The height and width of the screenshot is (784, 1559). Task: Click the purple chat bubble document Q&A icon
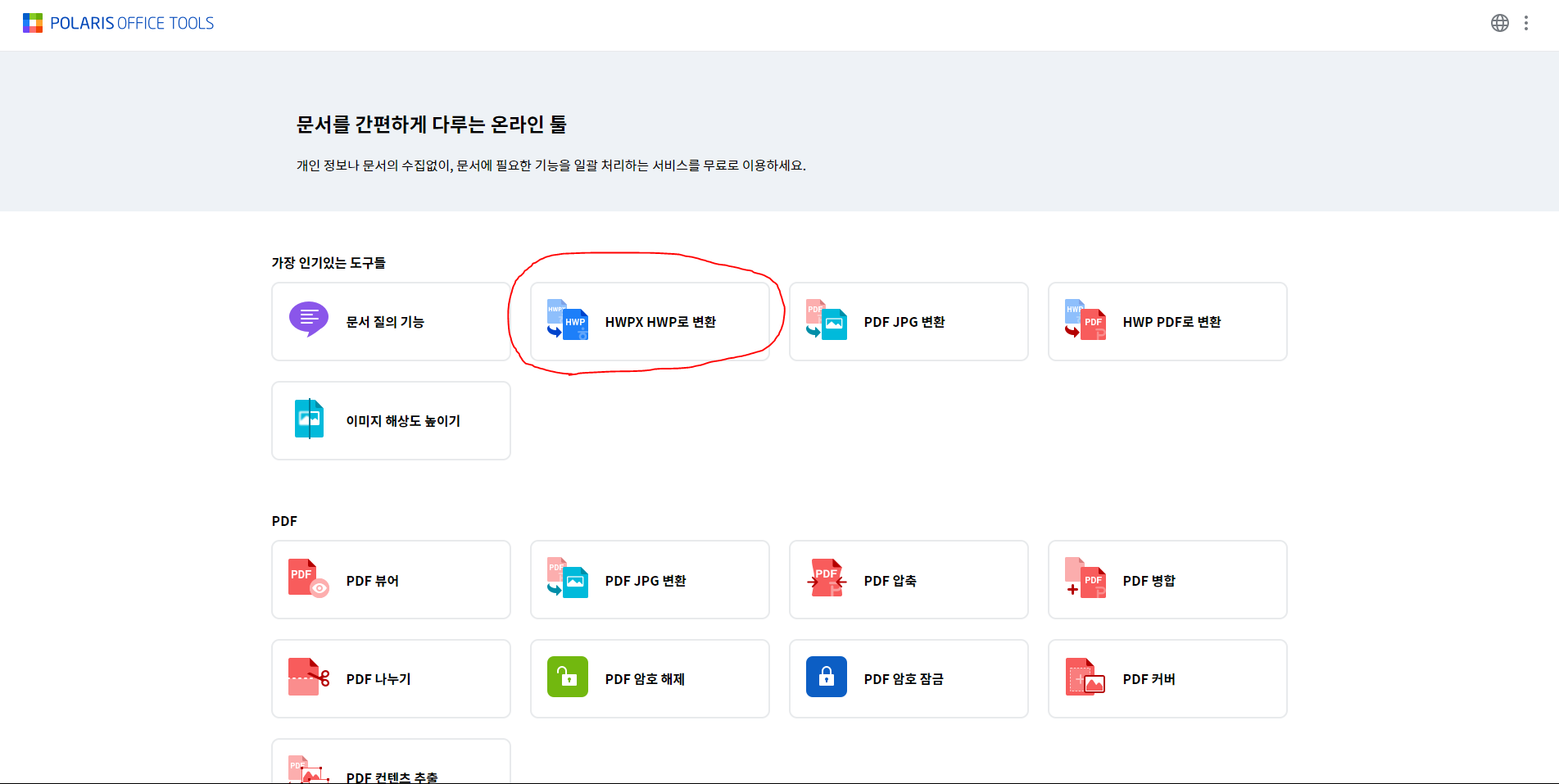click(309, 319)
